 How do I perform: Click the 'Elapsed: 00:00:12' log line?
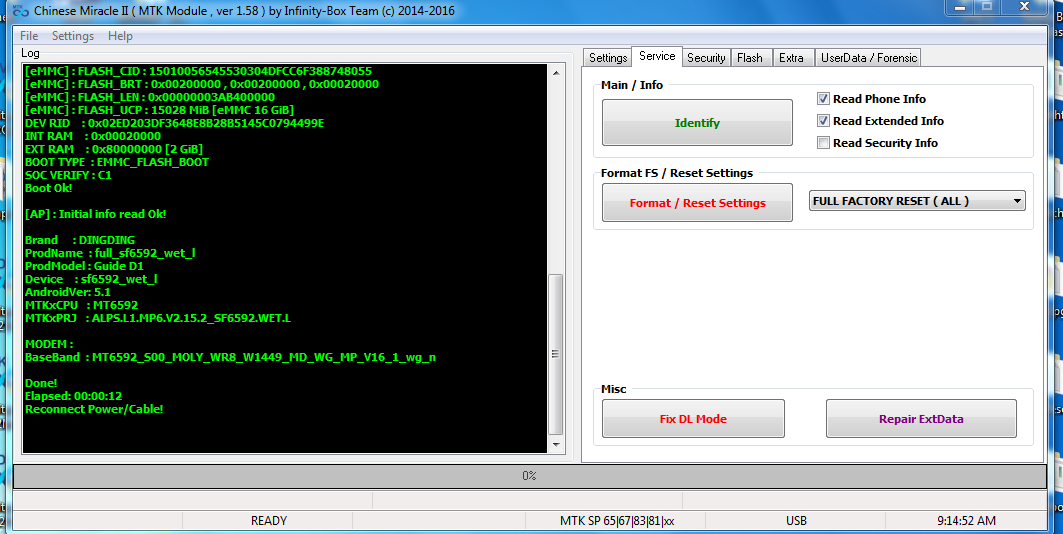point(73,396)
